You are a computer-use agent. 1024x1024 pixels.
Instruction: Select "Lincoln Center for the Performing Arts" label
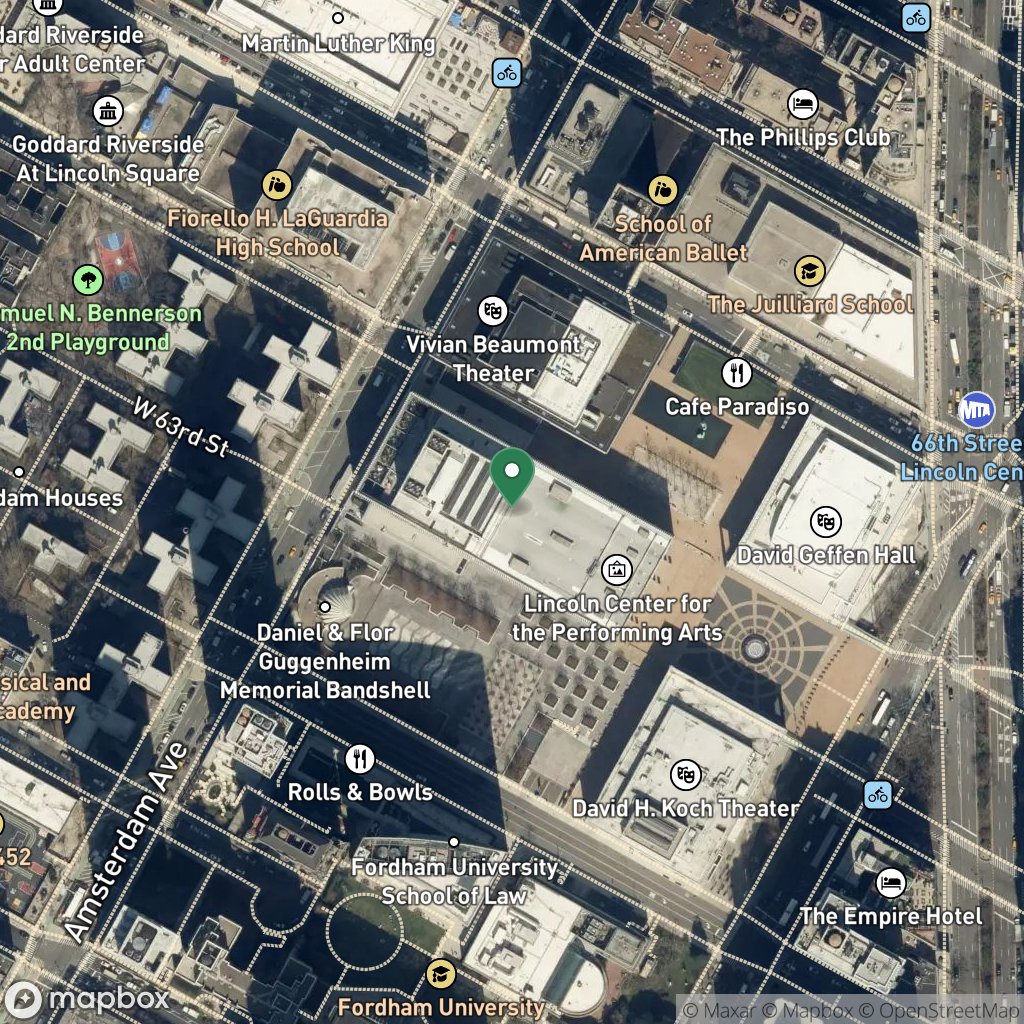tap(617, 618)
